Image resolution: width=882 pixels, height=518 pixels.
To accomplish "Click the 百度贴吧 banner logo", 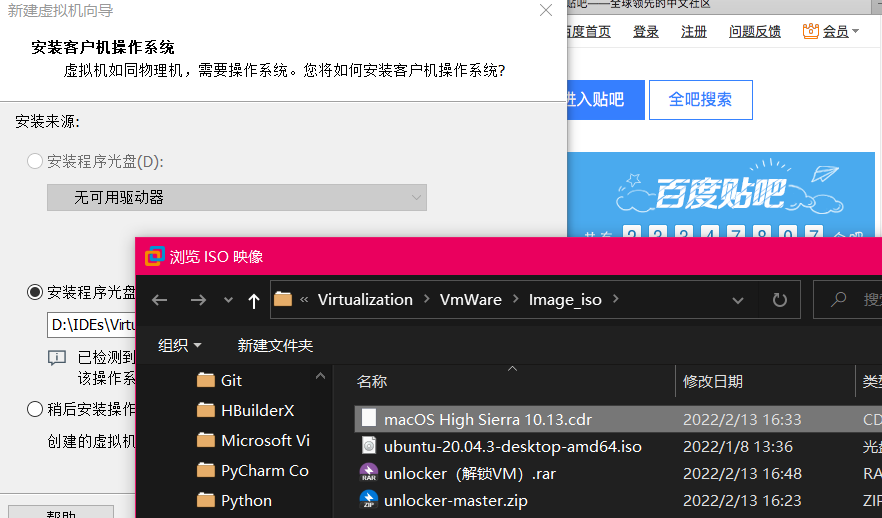I will [x=720, y=193].
